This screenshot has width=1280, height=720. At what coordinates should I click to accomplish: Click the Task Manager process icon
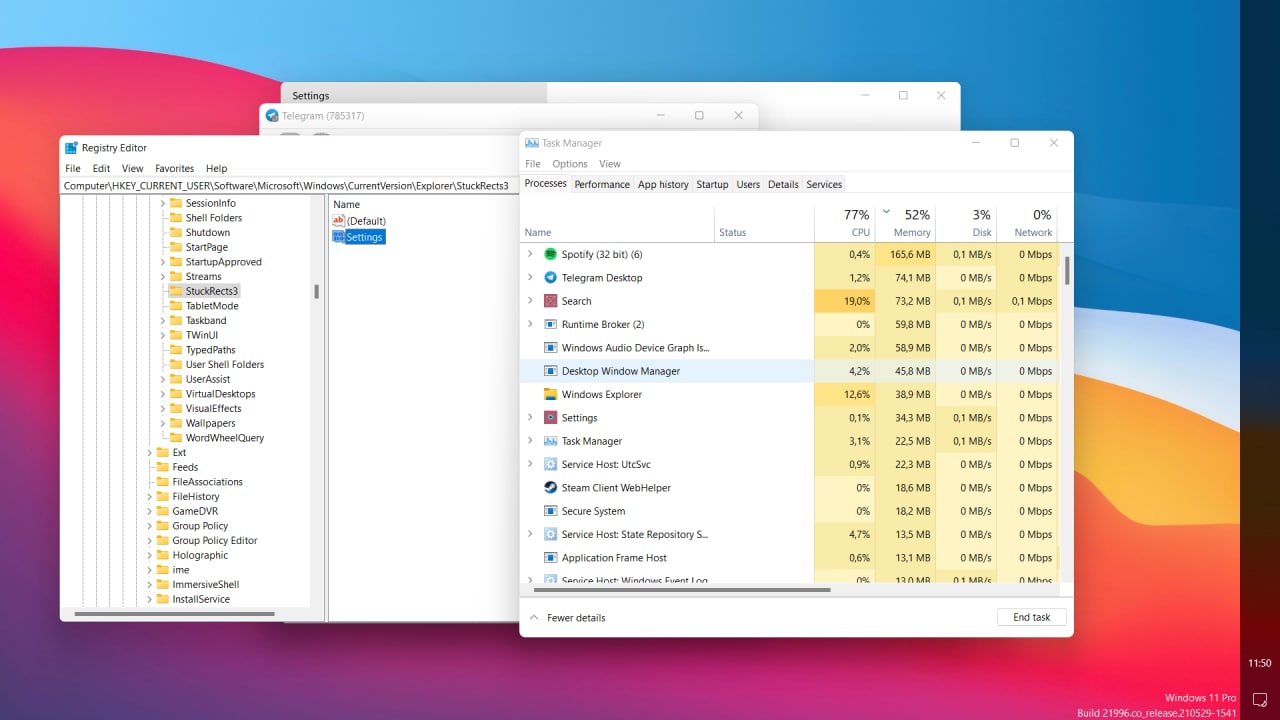[550, 441]
